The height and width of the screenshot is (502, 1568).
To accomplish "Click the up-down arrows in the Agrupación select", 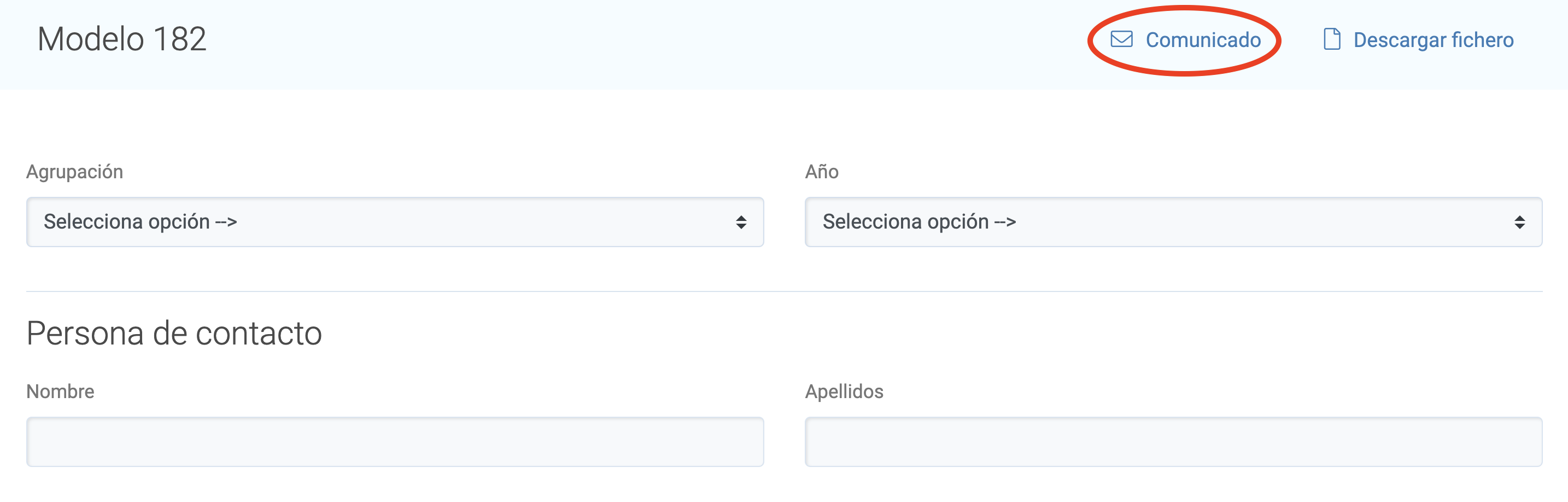I will pyautogui.click(x=741, y=222).
